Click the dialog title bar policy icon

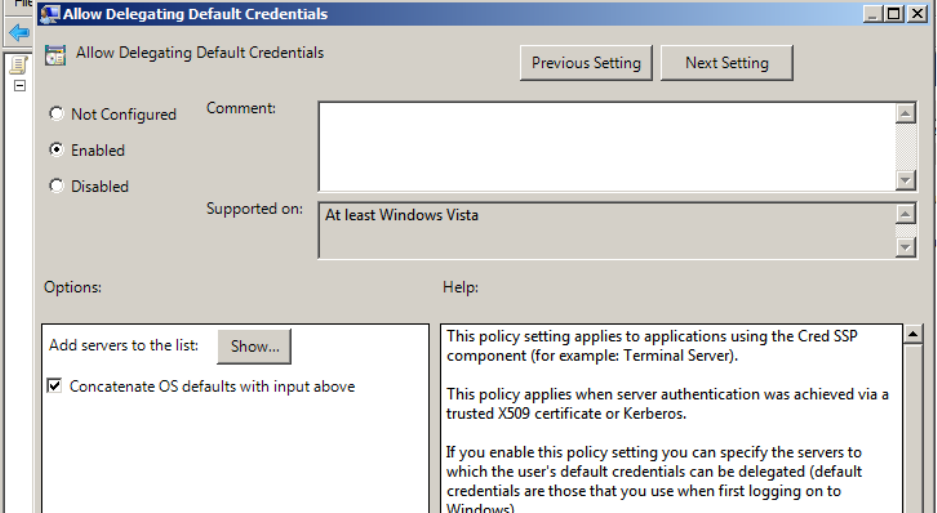[49, 14]
